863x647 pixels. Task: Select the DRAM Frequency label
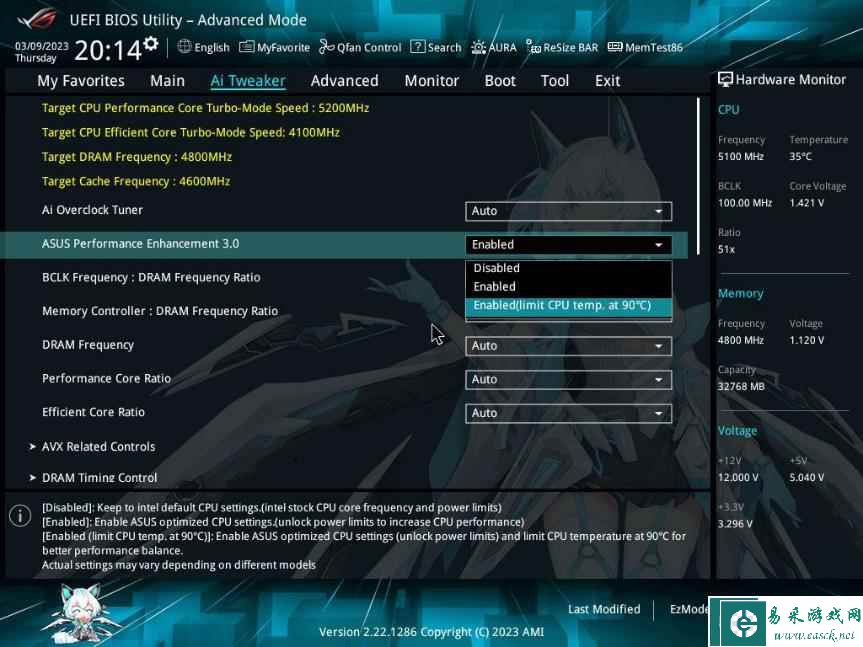(88, 345)
